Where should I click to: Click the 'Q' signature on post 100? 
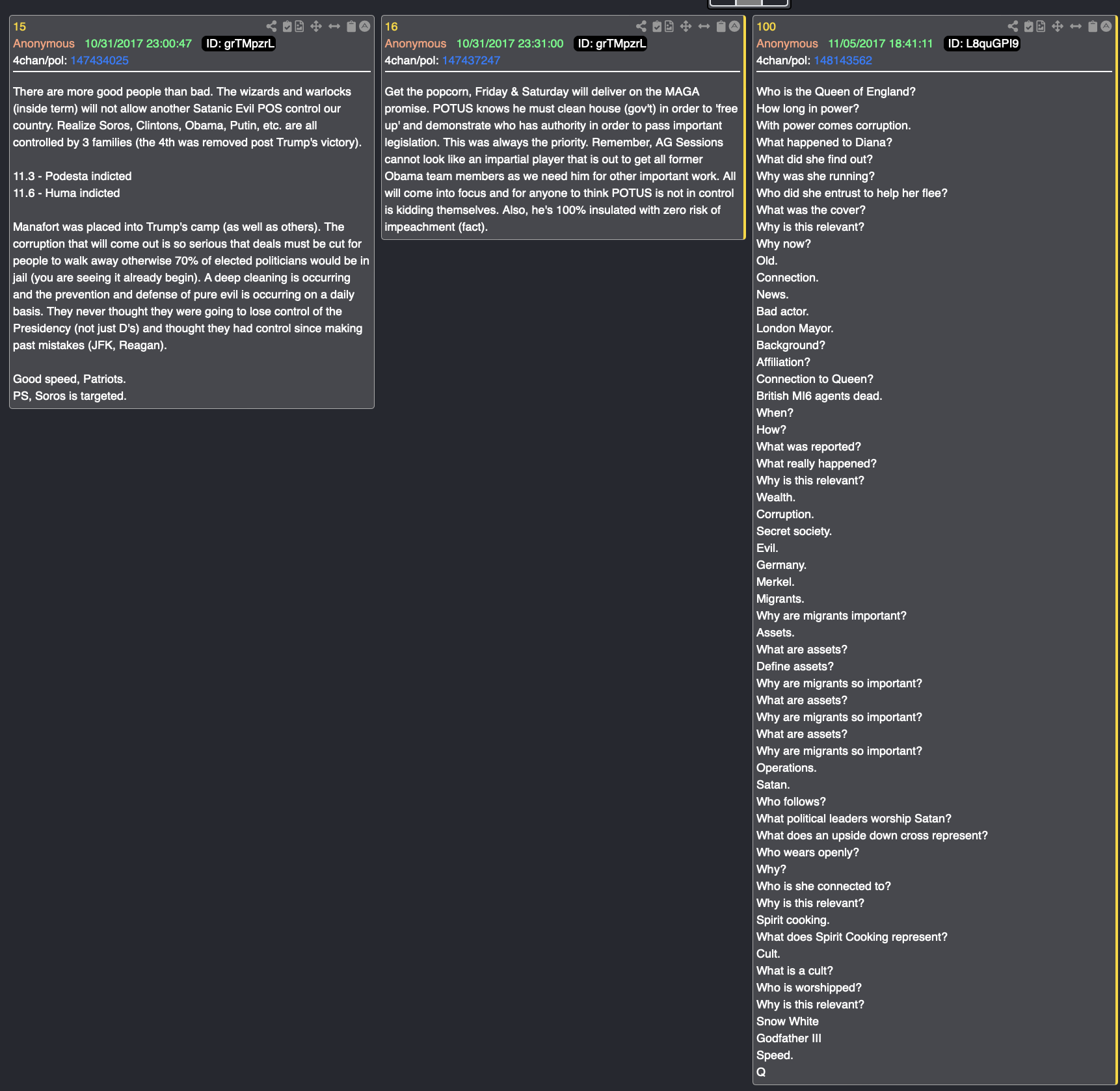pyautogui.click(x=761, y=1072)
